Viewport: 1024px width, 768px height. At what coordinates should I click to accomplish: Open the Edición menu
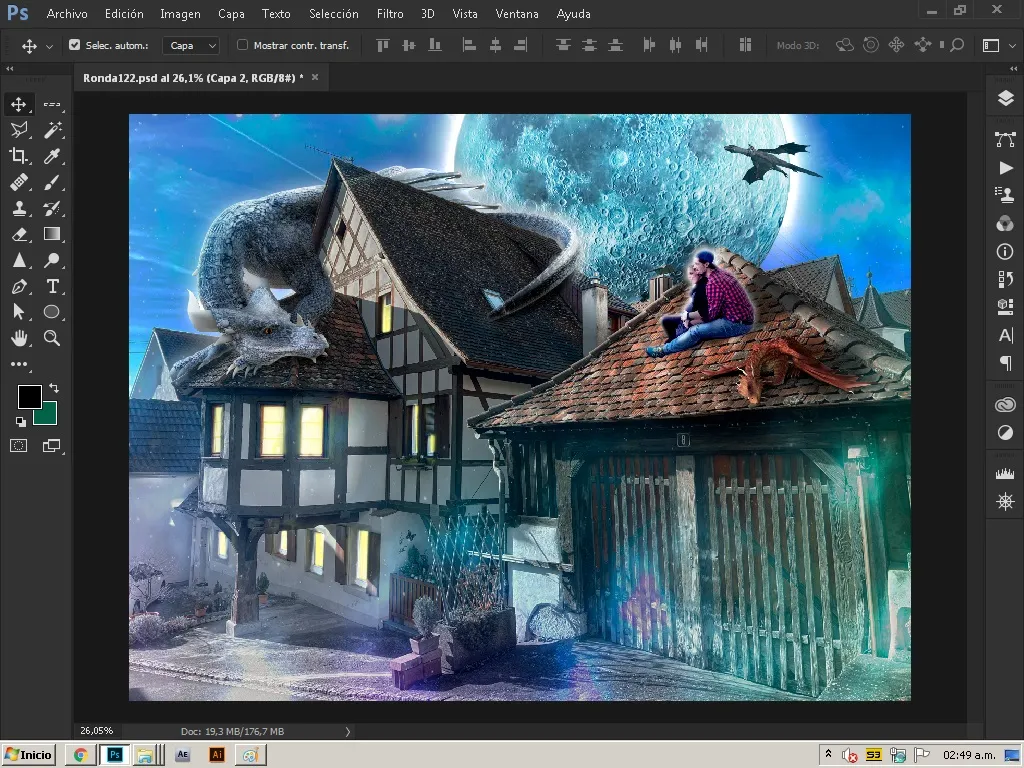click(124, 14)
